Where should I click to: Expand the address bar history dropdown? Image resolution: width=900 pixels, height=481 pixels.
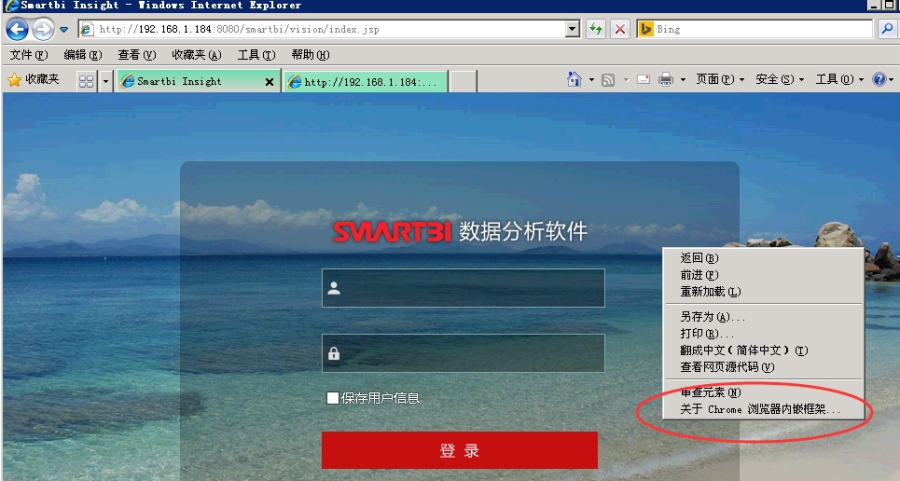coord(572,29)
